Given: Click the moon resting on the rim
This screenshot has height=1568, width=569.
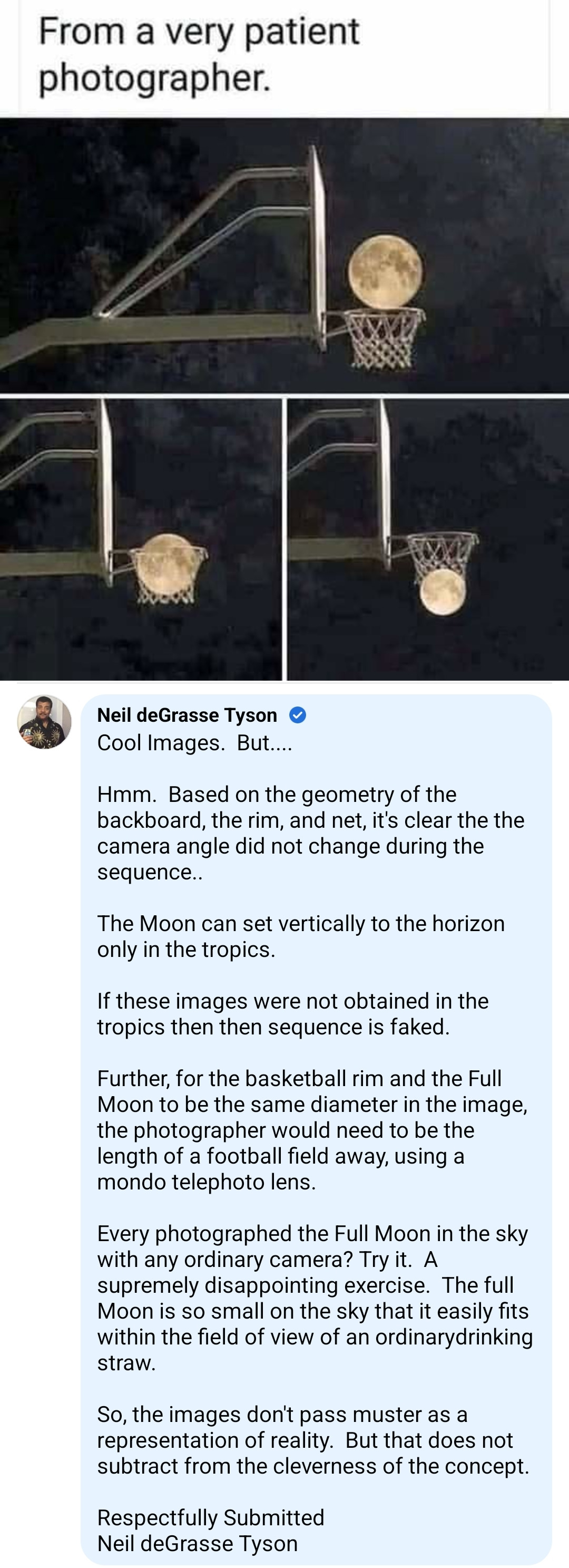Looking at the screenshot, I should [x=385, y=271].
